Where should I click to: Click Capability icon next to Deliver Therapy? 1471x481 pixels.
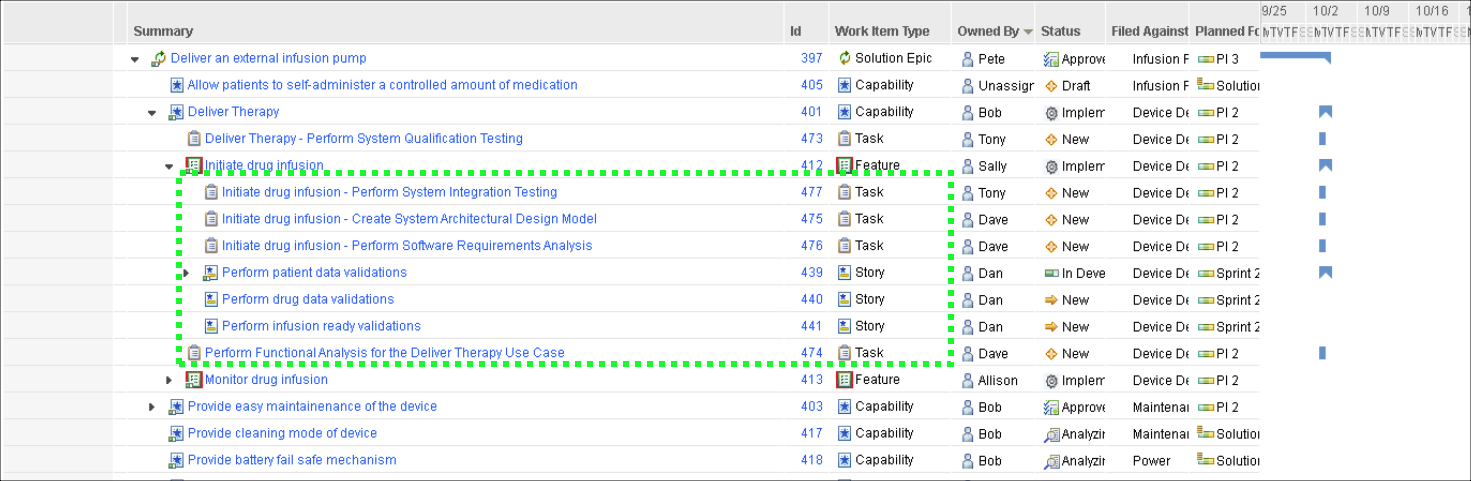click(177, 112)
